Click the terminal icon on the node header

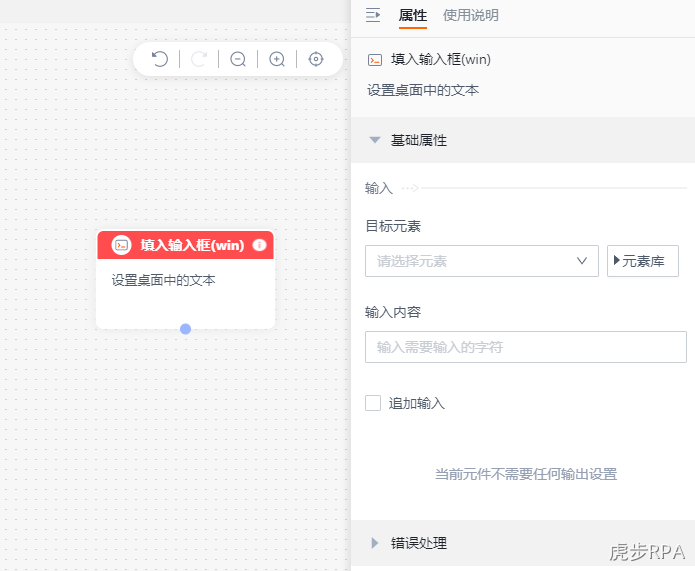tap(121, 245)
